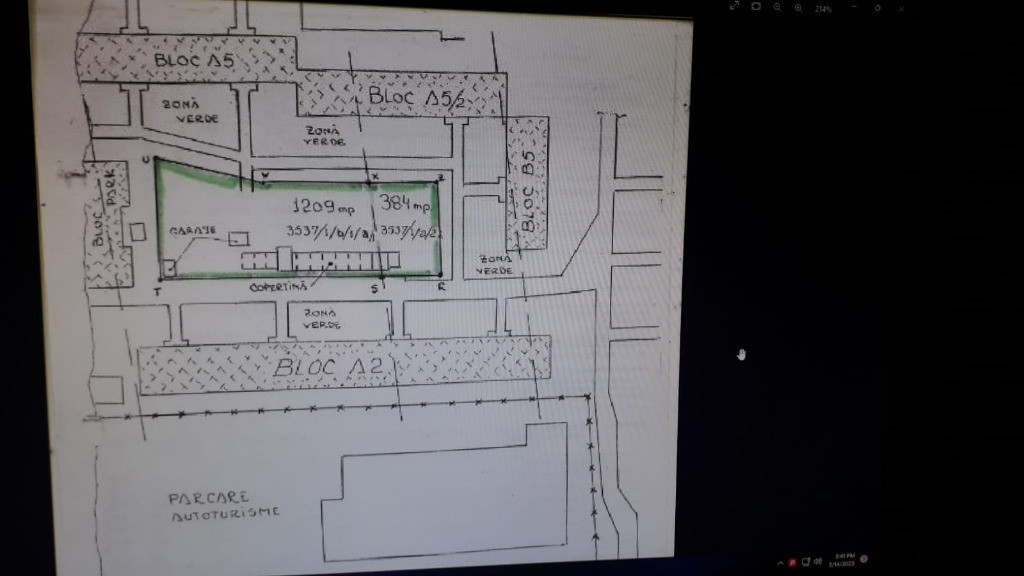Minimize the photo viewer window

(853, 7)
